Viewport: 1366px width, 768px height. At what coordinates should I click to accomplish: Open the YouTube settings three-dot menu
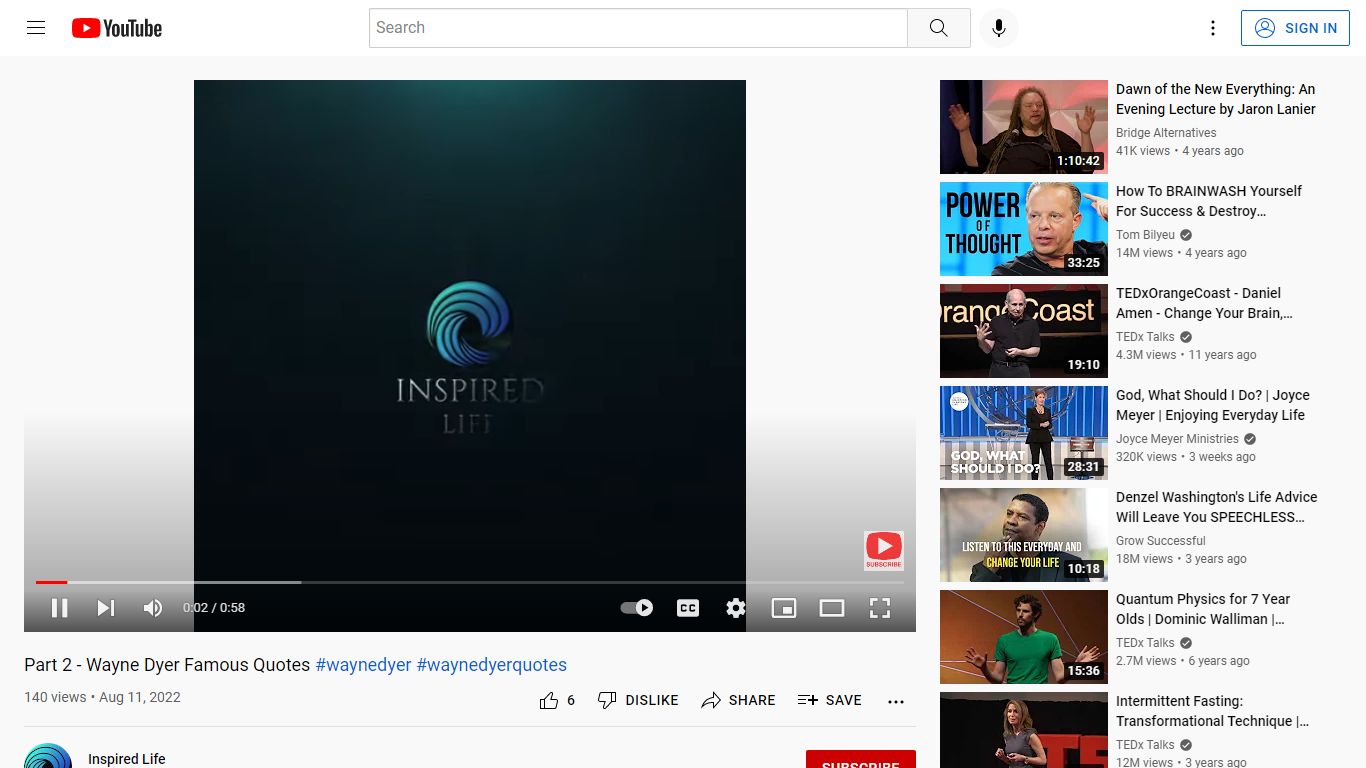1213,28
